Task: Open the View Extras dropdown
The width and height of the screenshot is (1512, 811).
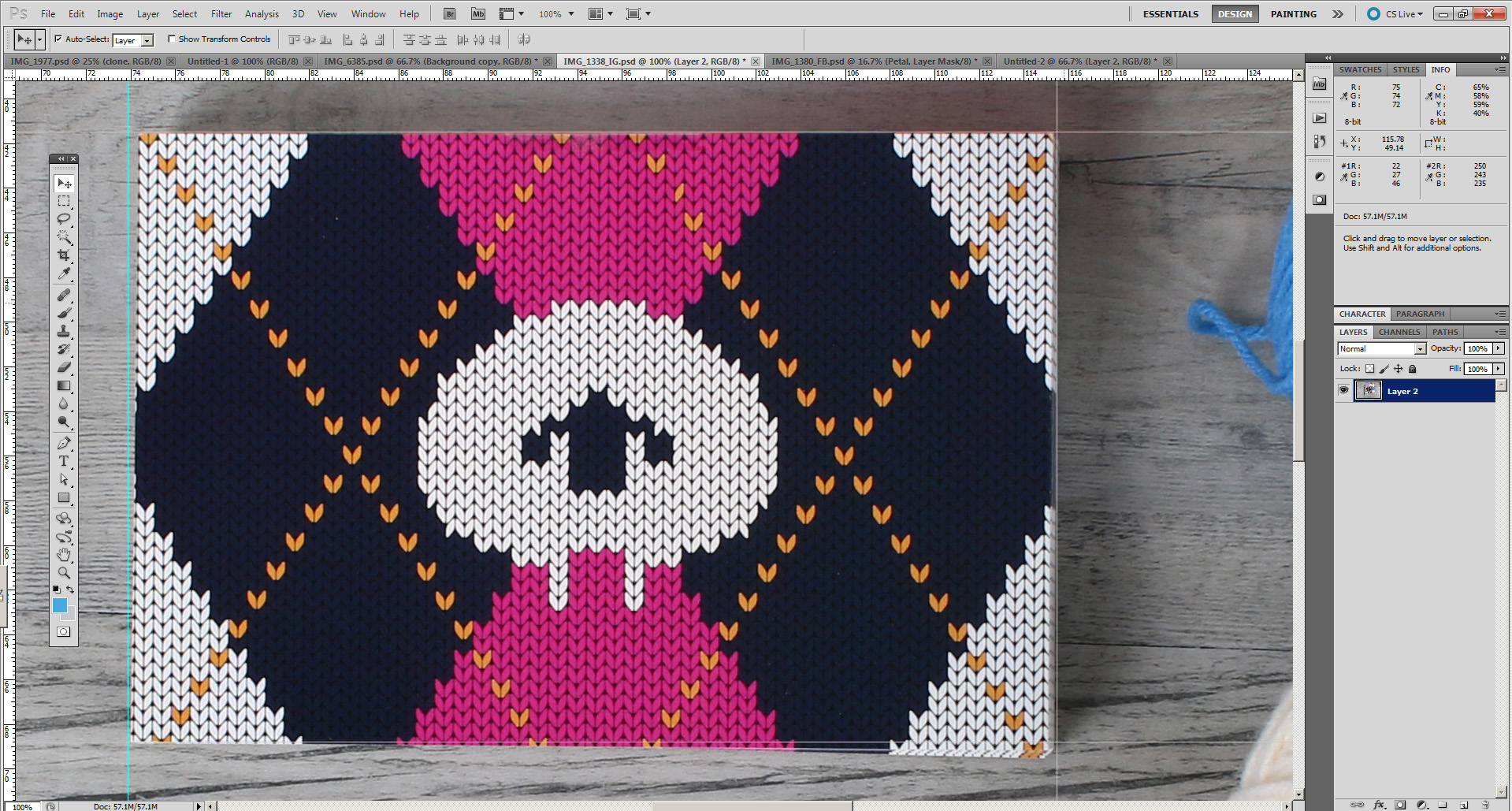Action: pos(512,14)
